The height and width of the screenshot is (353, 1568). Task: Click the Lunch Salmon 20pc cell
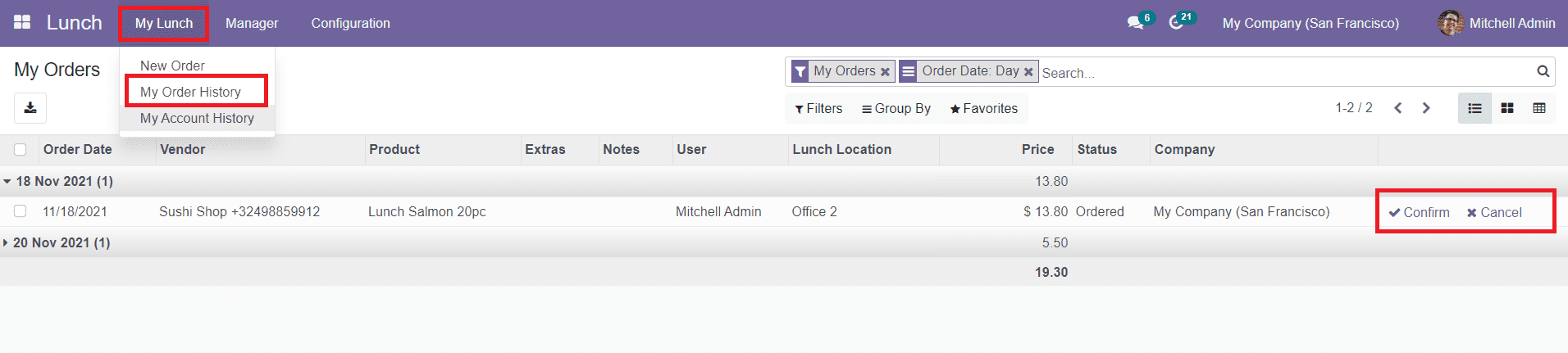coord(426,211)
